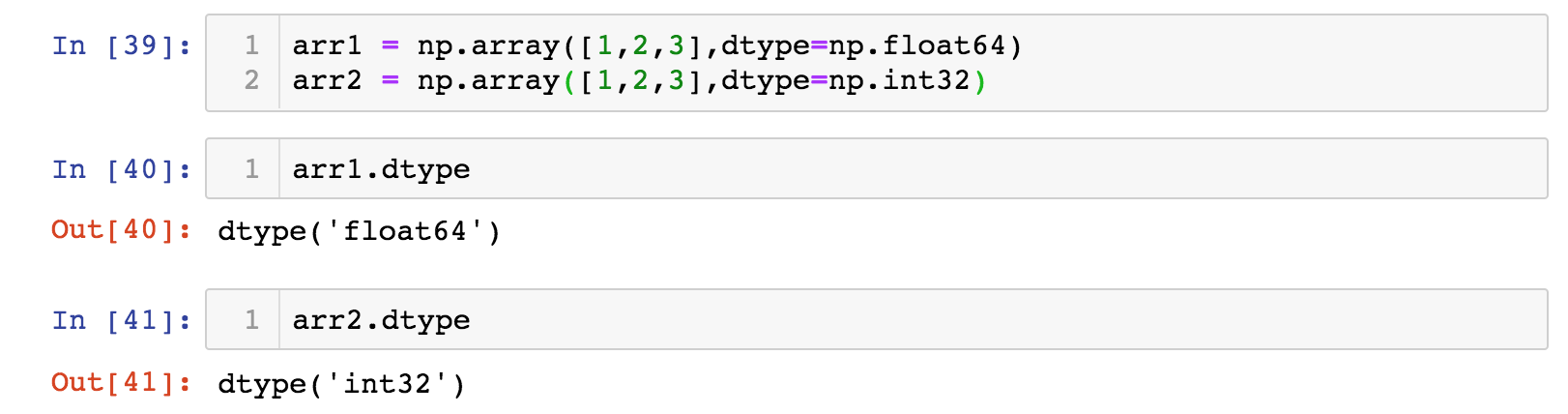Click the Out[41]: prompt label
Image resolution: width=1568 pixels, height=414 pixels.
(122, 383)
